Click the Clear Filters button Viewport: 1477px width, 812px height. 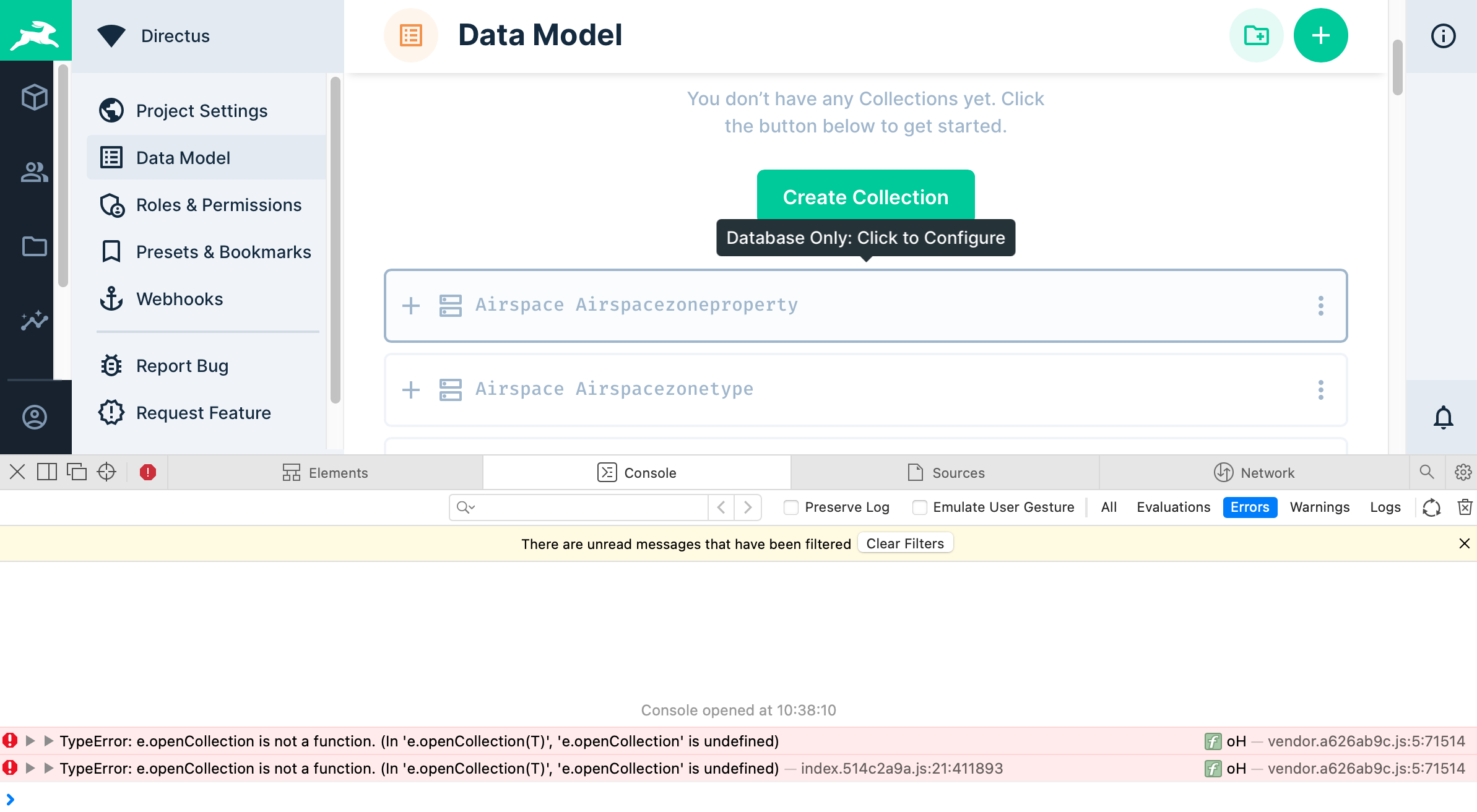point(905,543)
